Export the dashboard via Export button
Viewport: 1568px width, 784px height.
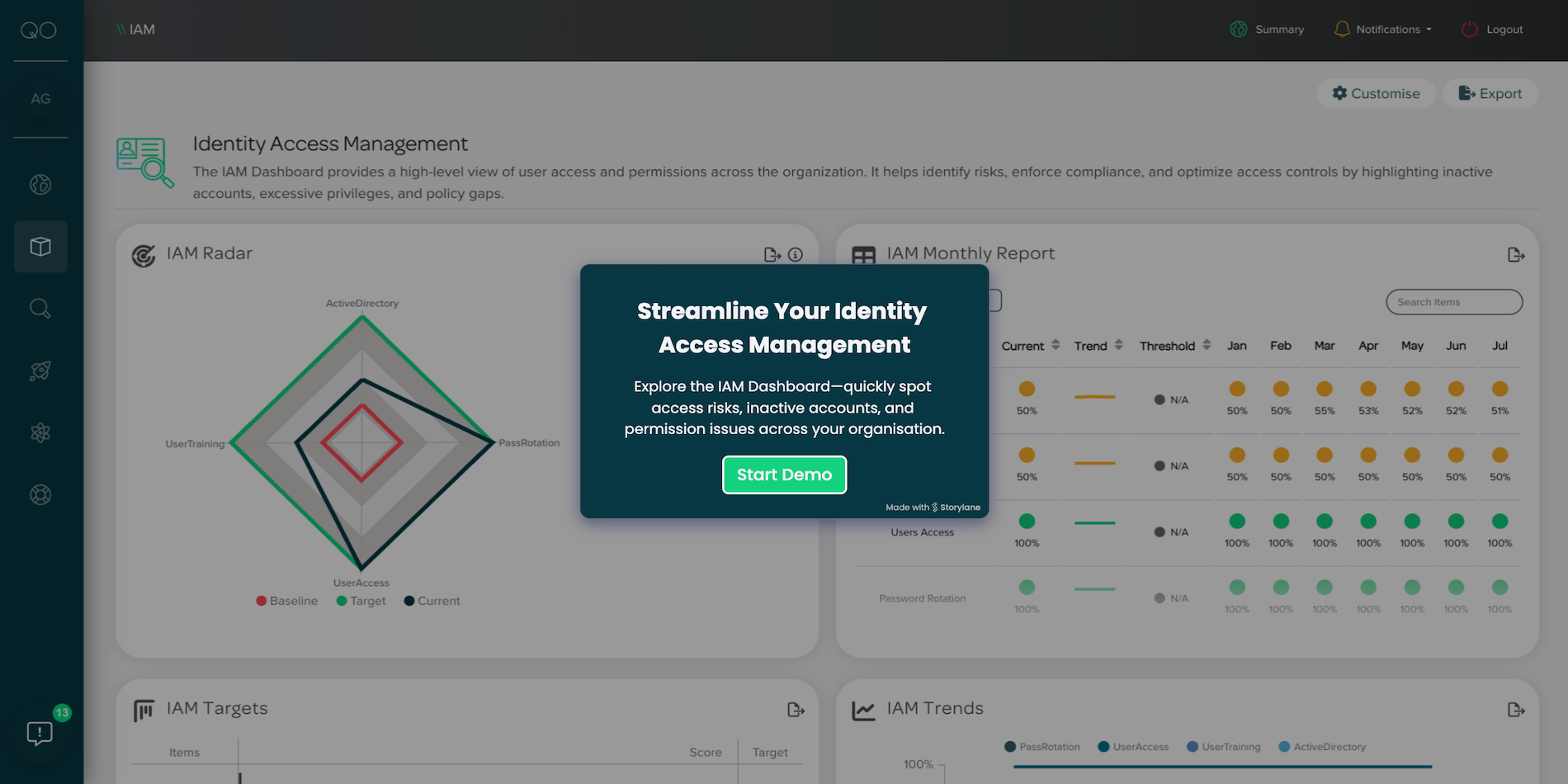tap(1490, 93)
